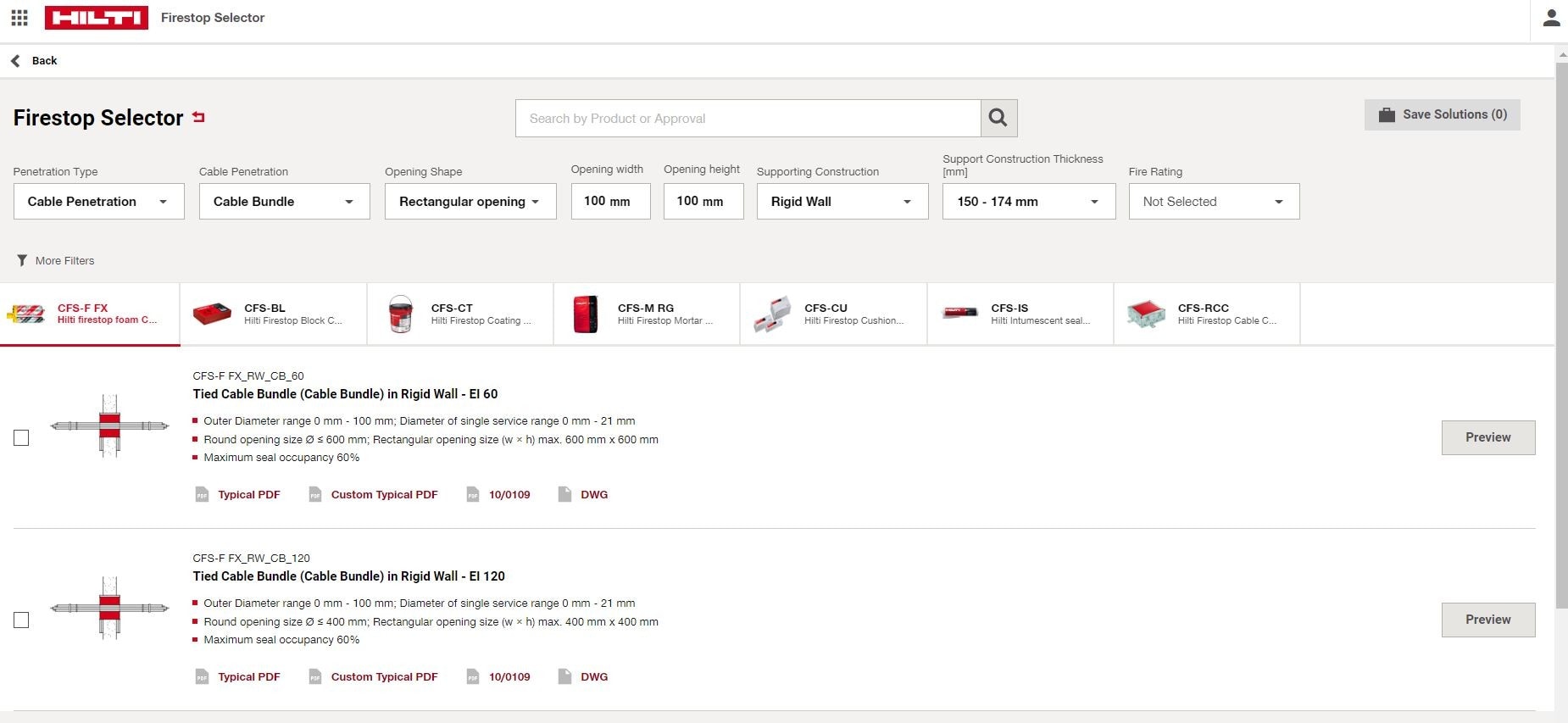Image resolution: width=1568 pixels, height=723 pixels.
Task: Tick the checkbox for CFS-F FX_RW_CB_60
Action: 21,437
